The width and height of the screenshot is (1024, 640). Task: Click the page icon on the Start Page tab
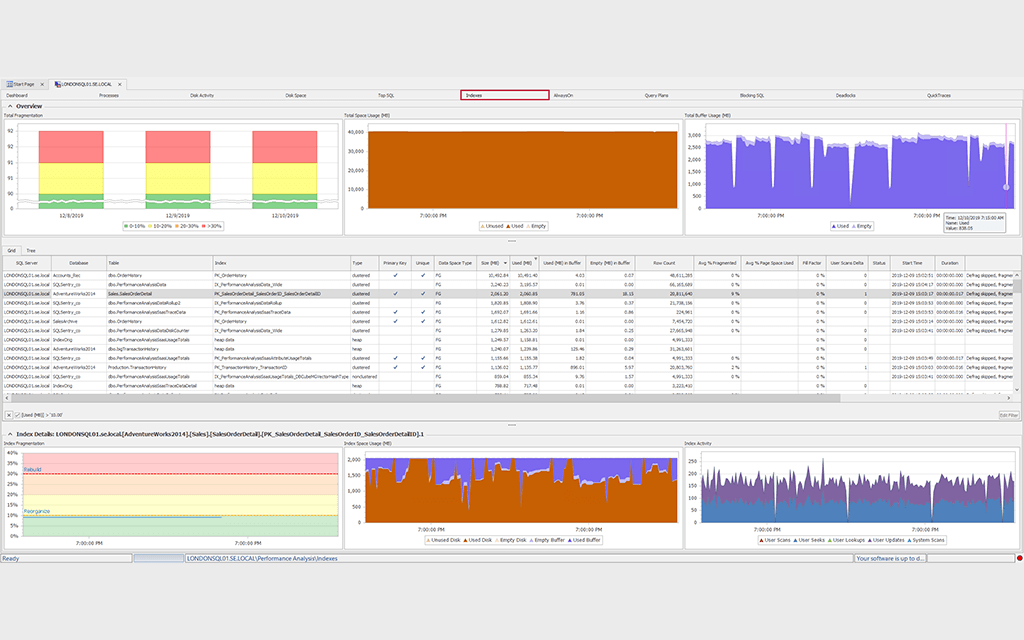pyautogui.click(x=10, y=84)
